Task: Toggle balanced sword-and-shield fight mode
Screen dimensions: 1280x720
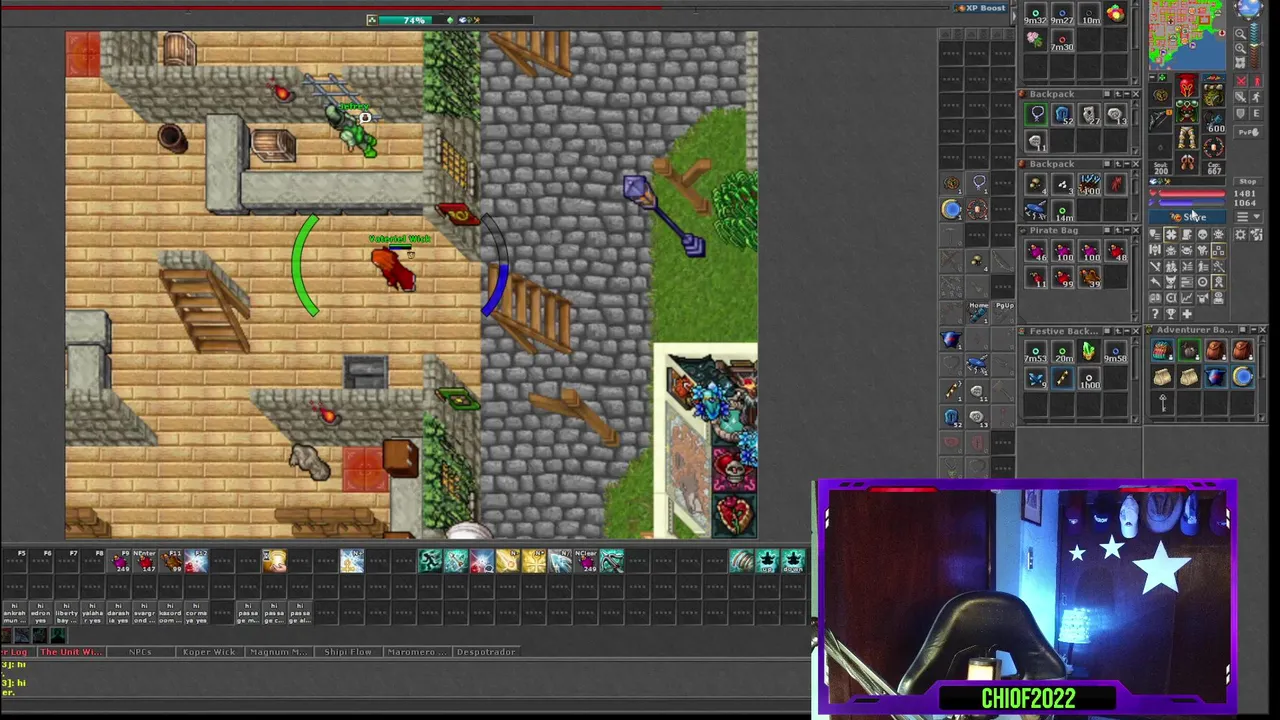Action: click(1241, 97)
